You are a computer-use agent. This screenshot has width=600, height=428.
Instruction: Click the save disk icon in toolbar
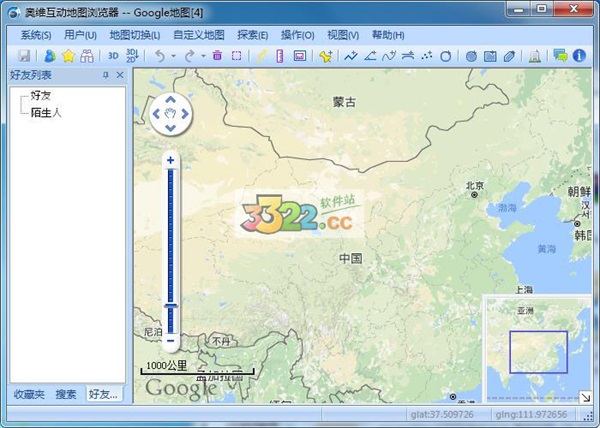tap(24, 56)
